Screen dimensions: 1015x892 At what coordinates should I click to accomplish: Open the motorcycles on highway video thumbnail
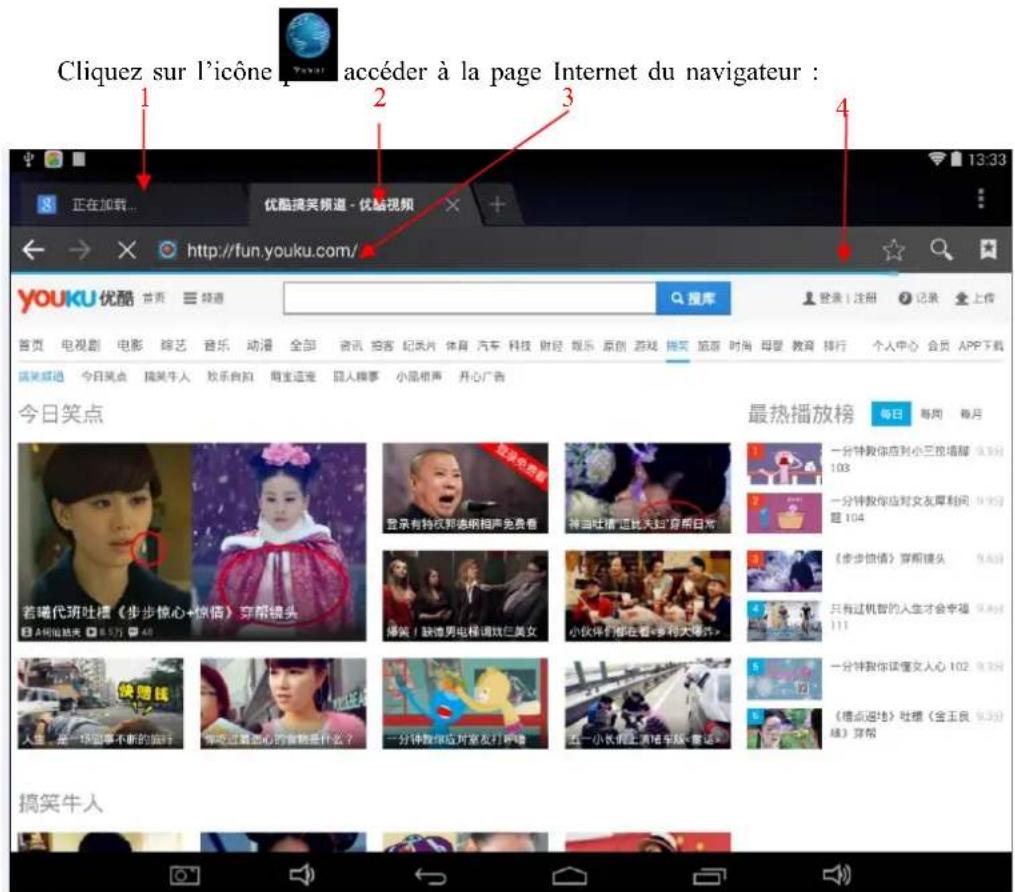(x=647, y=704)
